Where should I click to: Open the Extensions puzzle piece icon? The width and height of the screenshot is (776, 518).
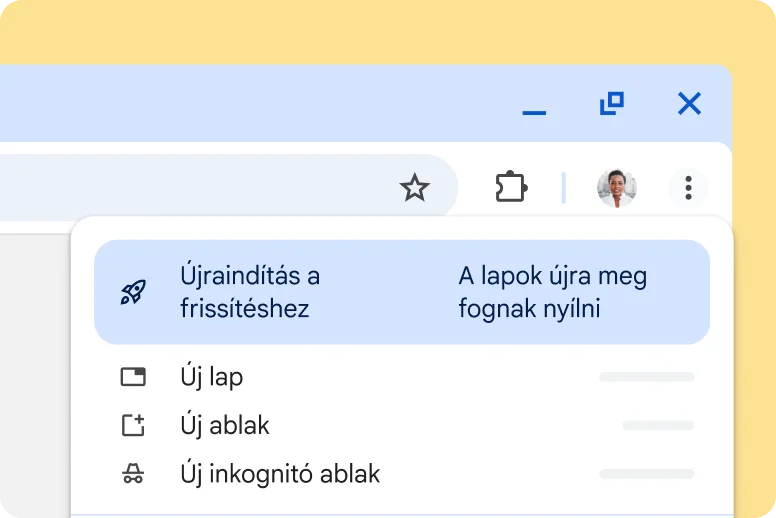coord(511,187)
